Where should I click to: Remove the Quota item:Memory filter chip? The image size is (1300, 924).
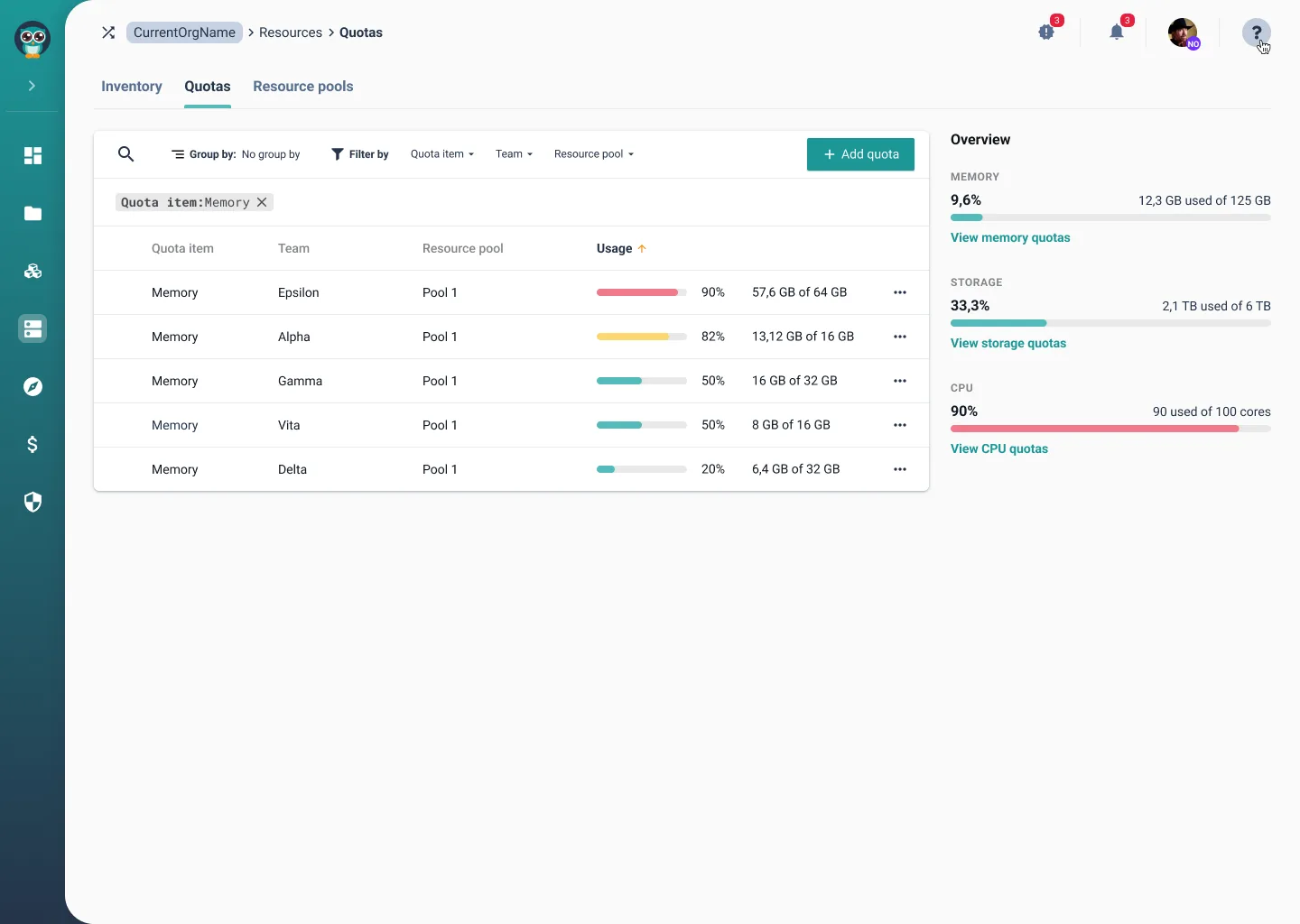262,202
